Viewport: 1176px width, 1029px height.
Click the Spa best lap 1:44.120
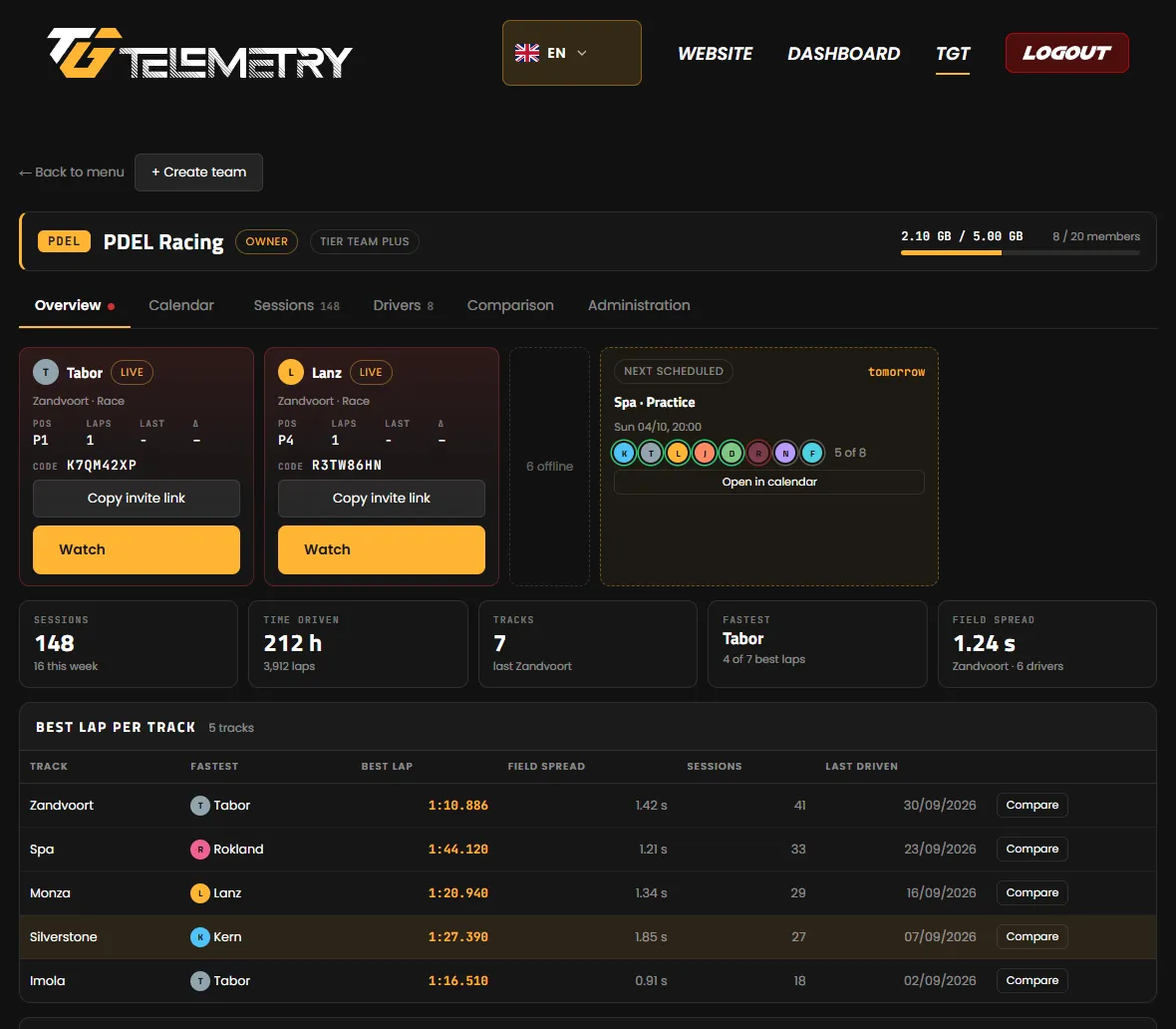click(x=458, y=849)
